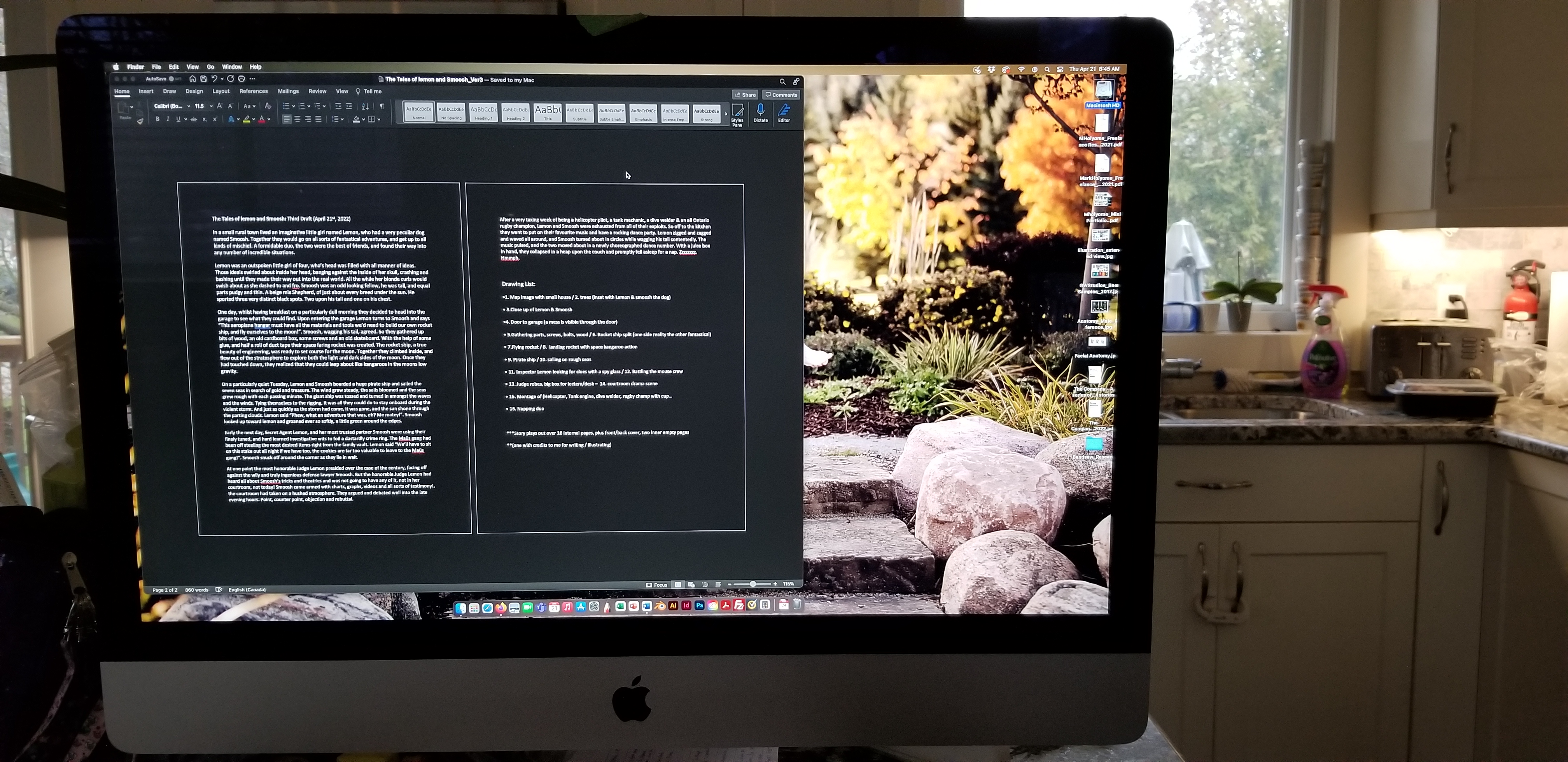1568x762 pixels.
Task: Click the Clear Formatting icon
Action: point(268,107)
